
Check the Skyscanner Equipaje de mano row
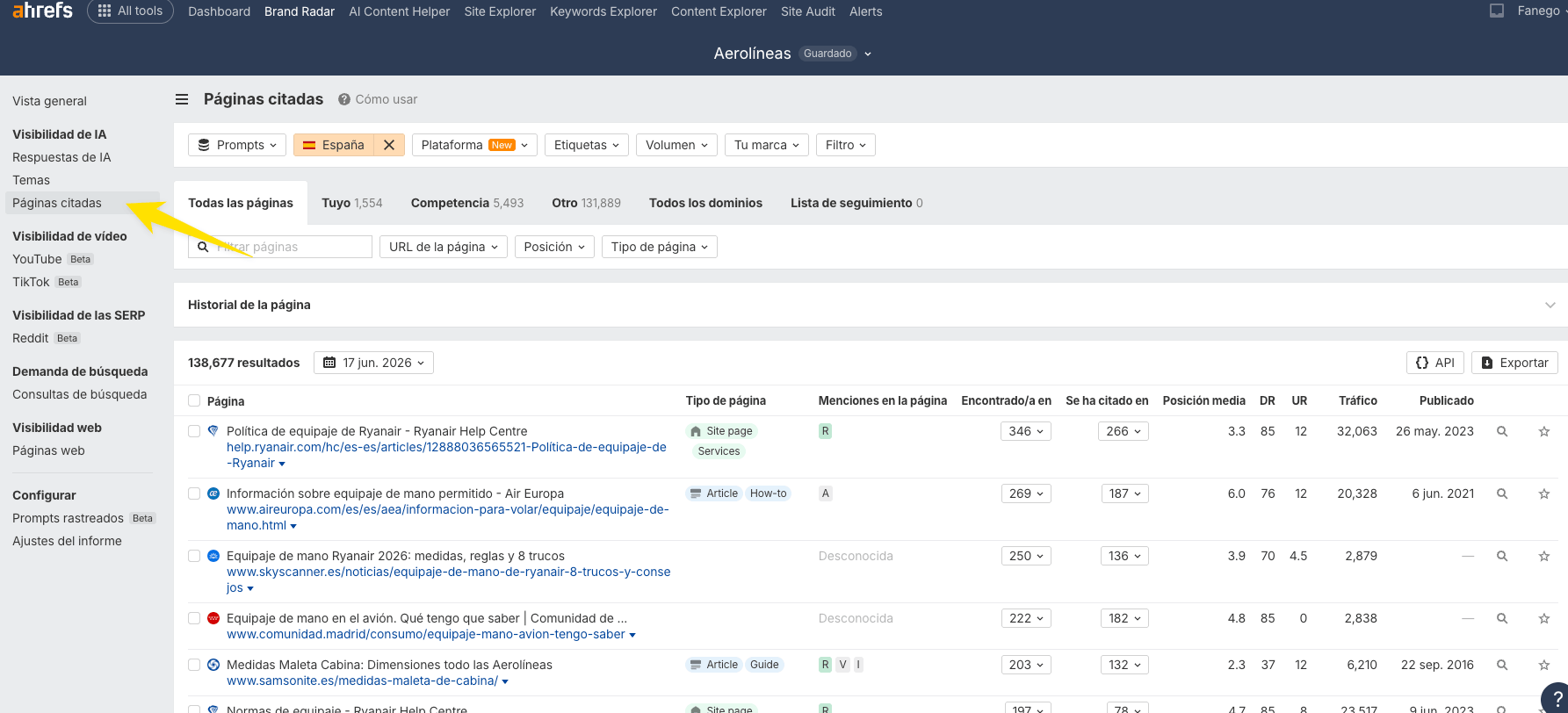click(x=194, y=556)
